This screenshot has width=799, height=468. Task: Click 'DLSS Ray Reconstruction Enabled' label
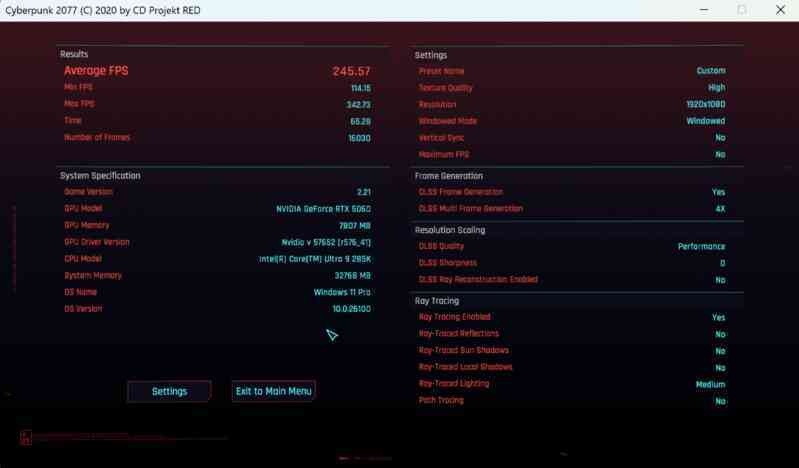[478, 279]
